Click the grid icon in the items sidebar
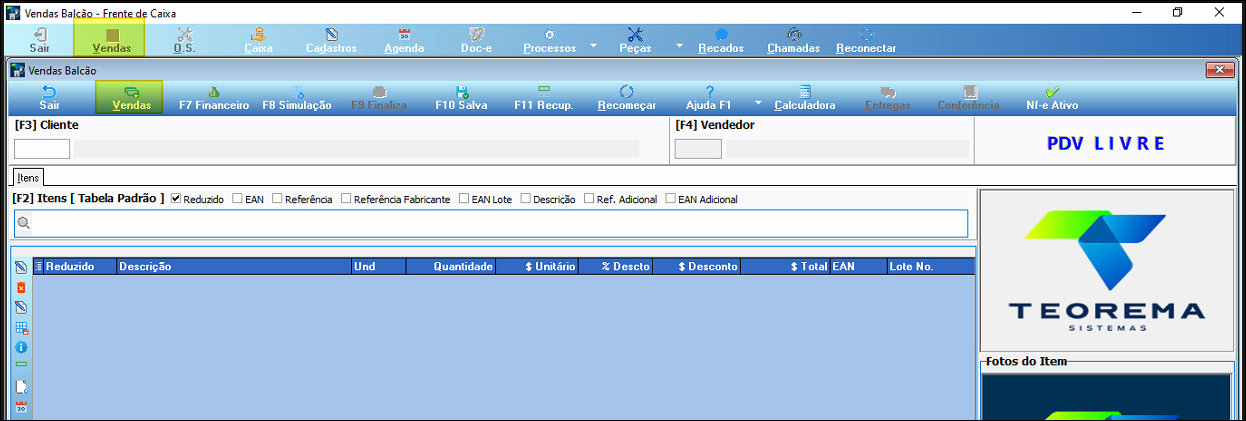The width and height of the screenshot is (1246, 421). [21, 327]
